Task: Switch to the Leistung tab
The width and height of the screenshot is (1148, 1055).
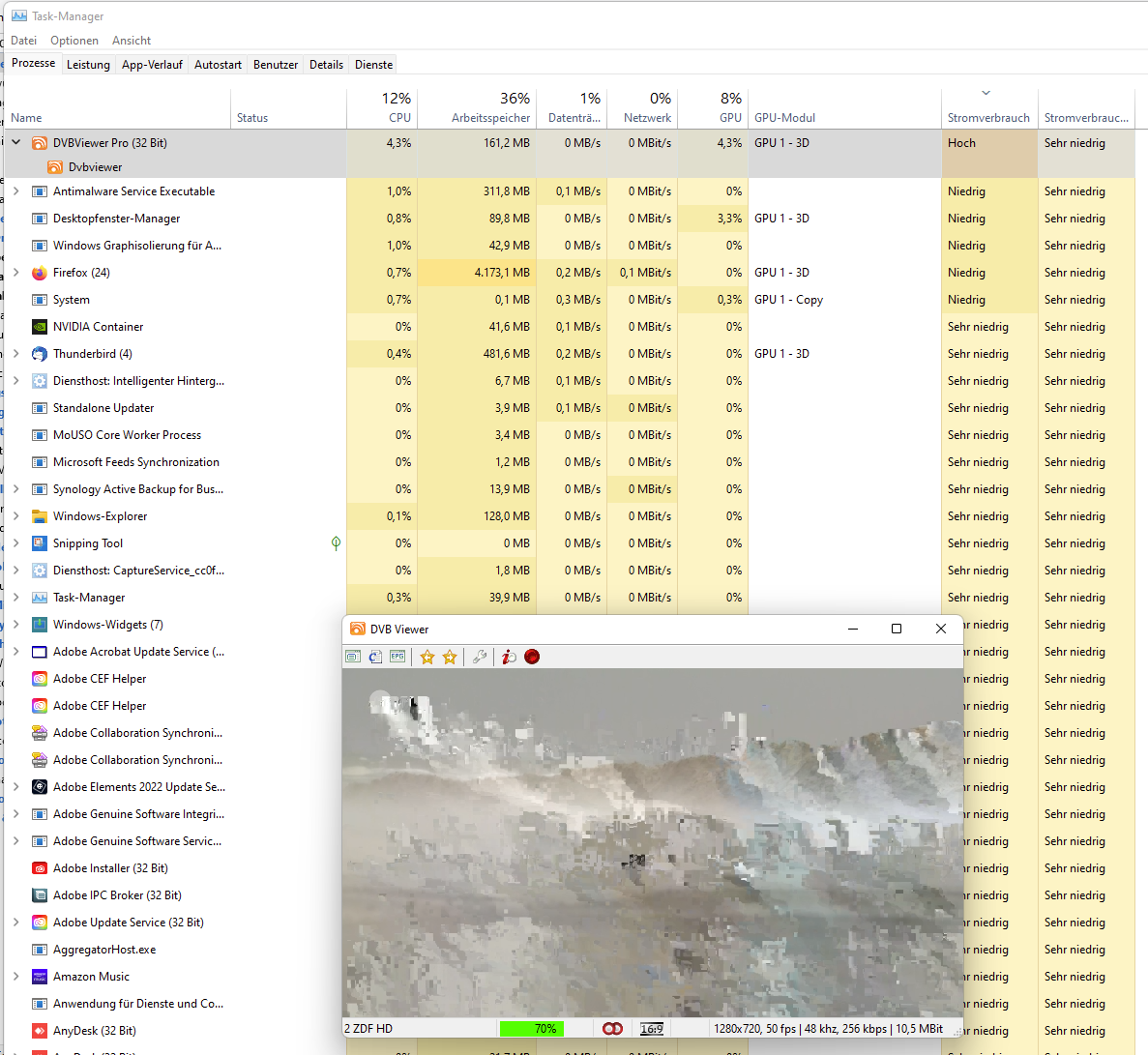Action: [x=88, y=65]
